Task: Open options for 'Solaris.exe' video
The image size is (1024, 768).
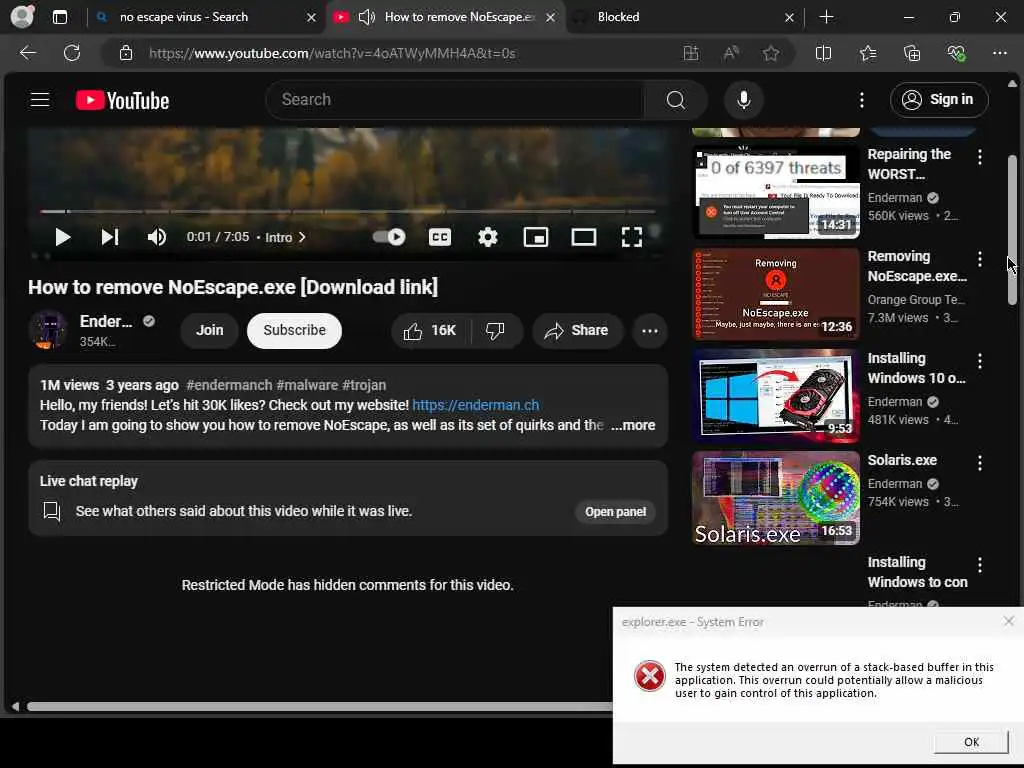Action: [x=980, y=462]
